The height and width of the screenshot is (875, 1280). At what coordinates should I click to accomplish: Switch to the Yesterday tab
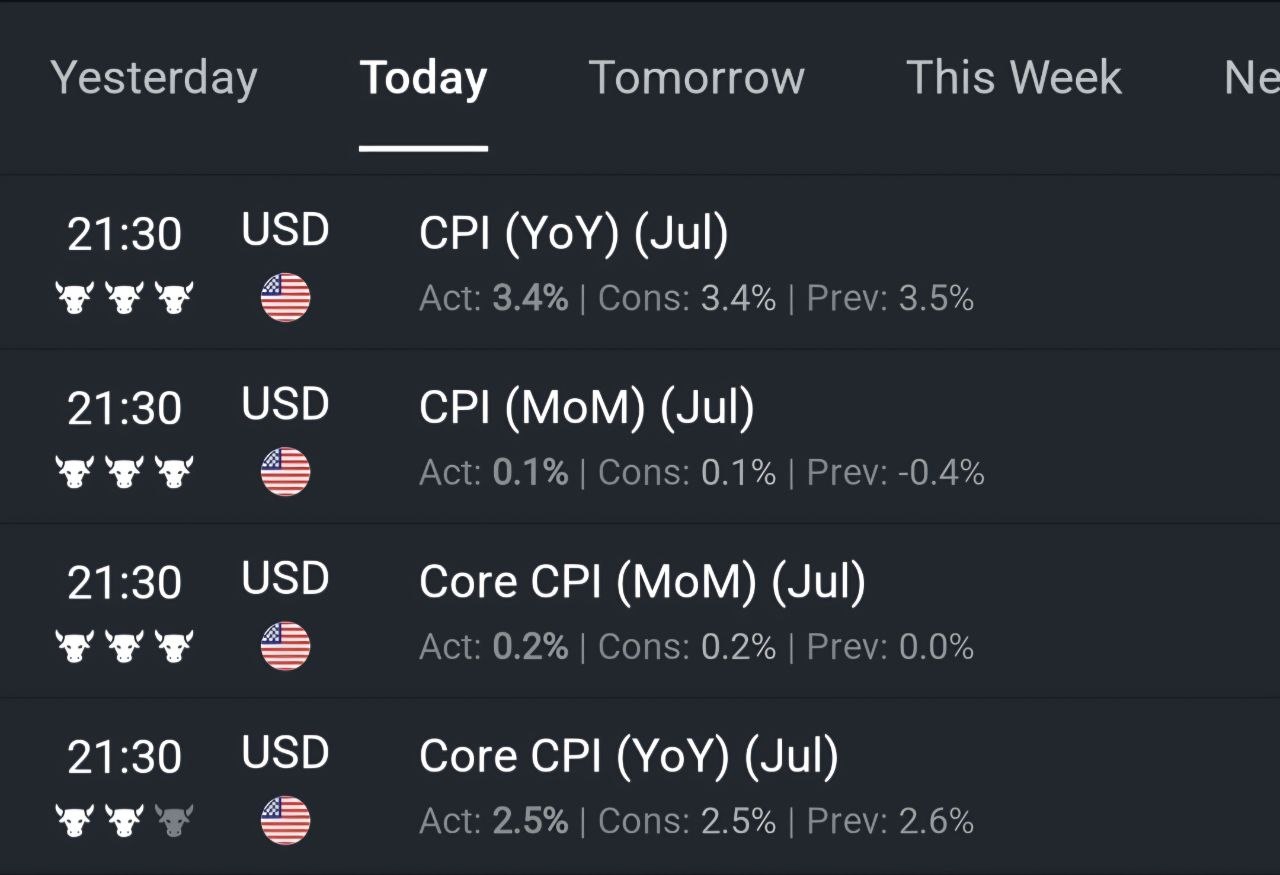click(x=154, y=79)
